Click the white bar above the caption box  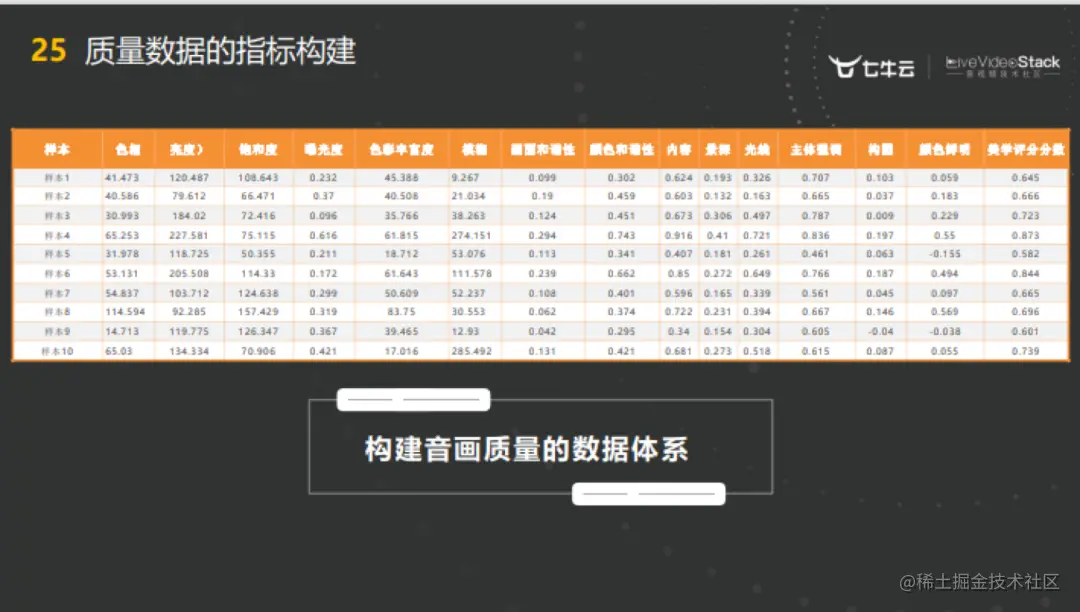(x=413, y=398)
